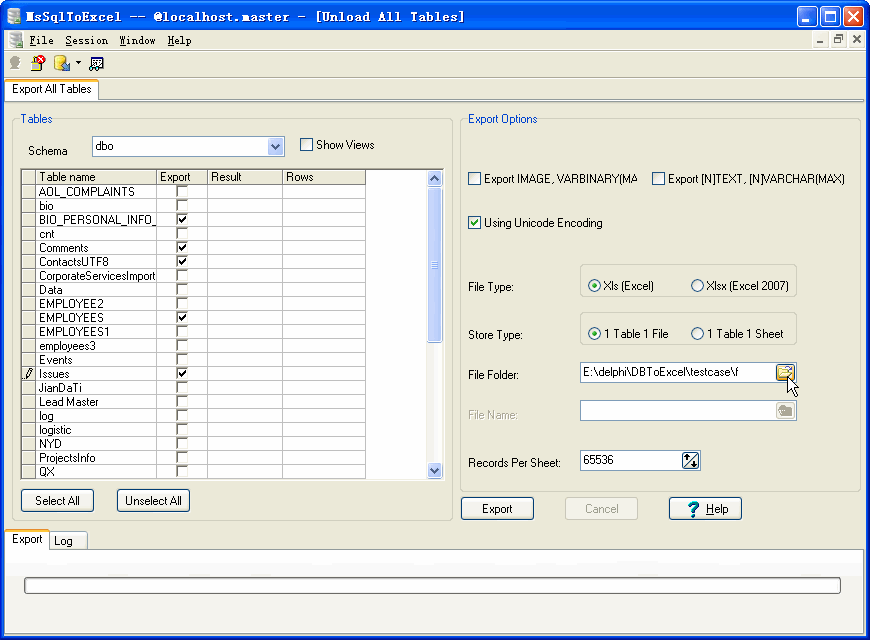Viewport: 870px width, 640px height.
Task: Click the Table name column header
Action: pyautogui.click(x=97, y=177)
